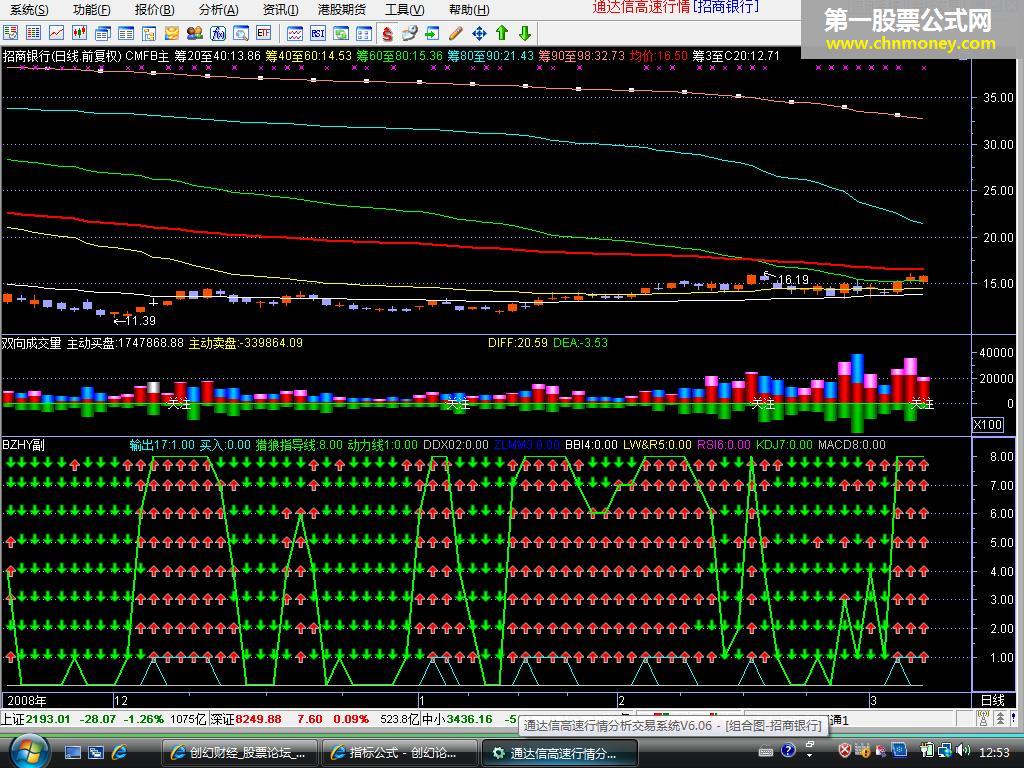This screenshot has height=768, width=1024.
Task: Click the 日线 period label
Action: [x=993, y=700]
